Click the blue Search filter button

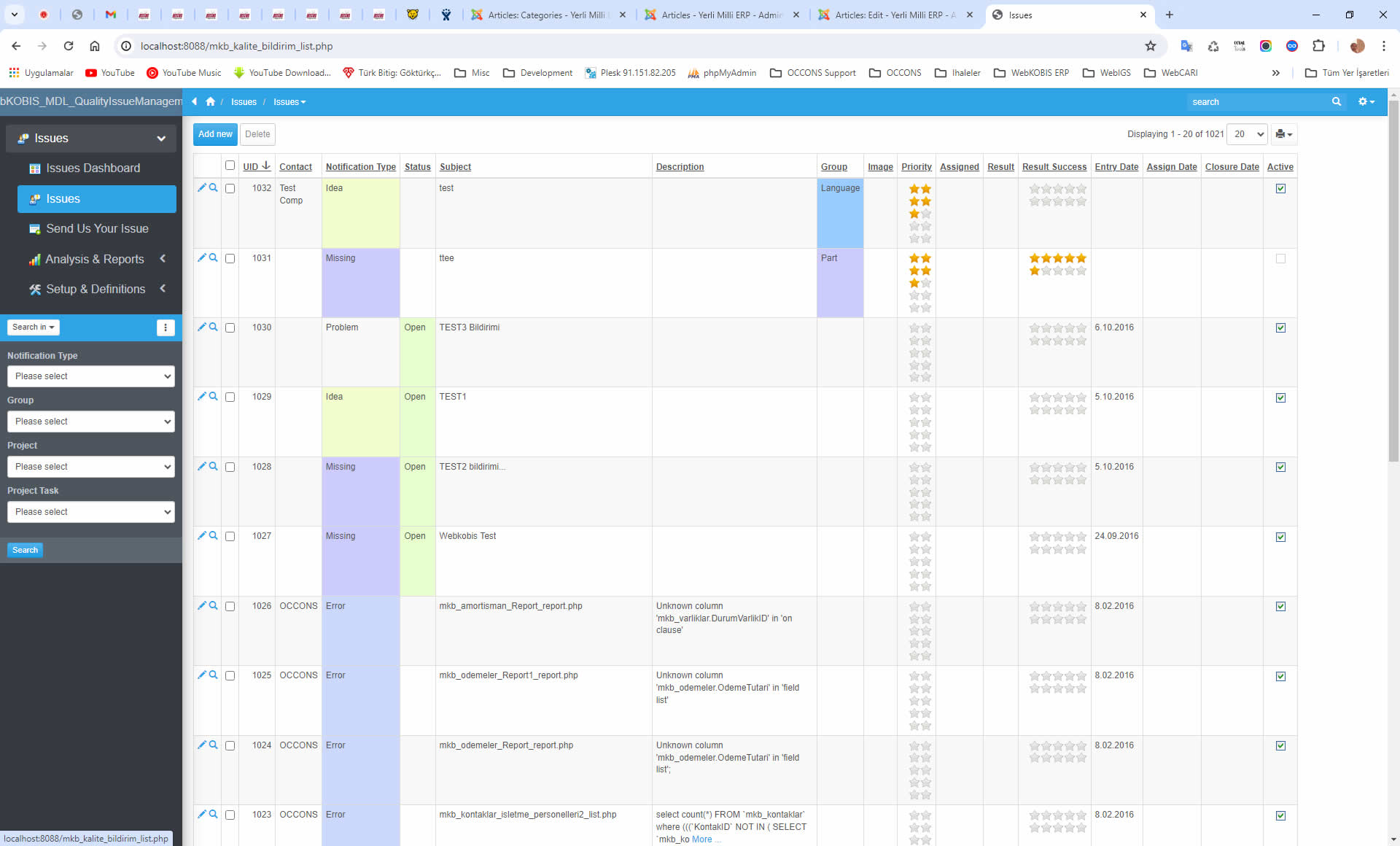(25, 551)
